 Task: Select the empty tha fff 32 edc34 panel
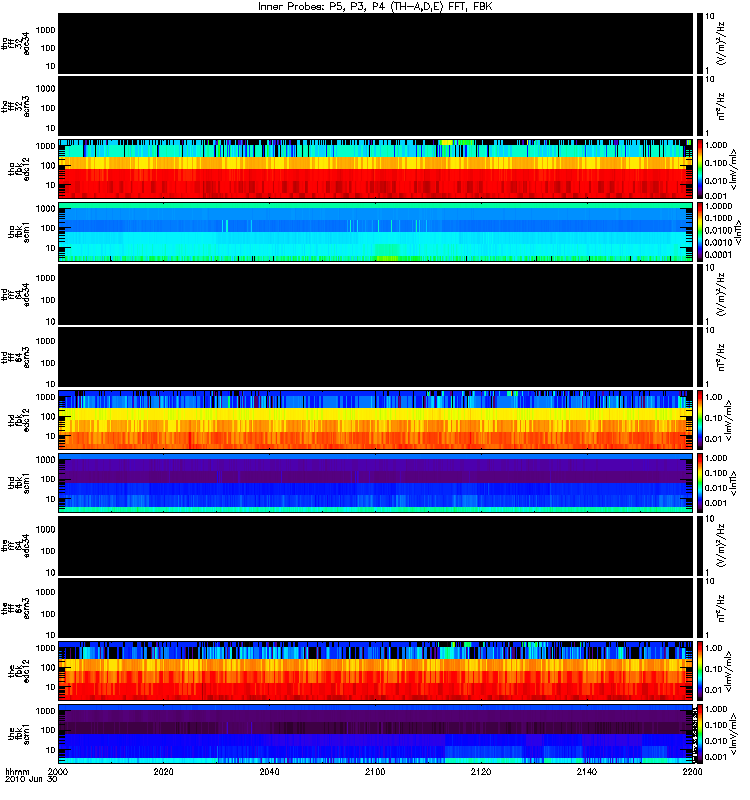(376, 43)
